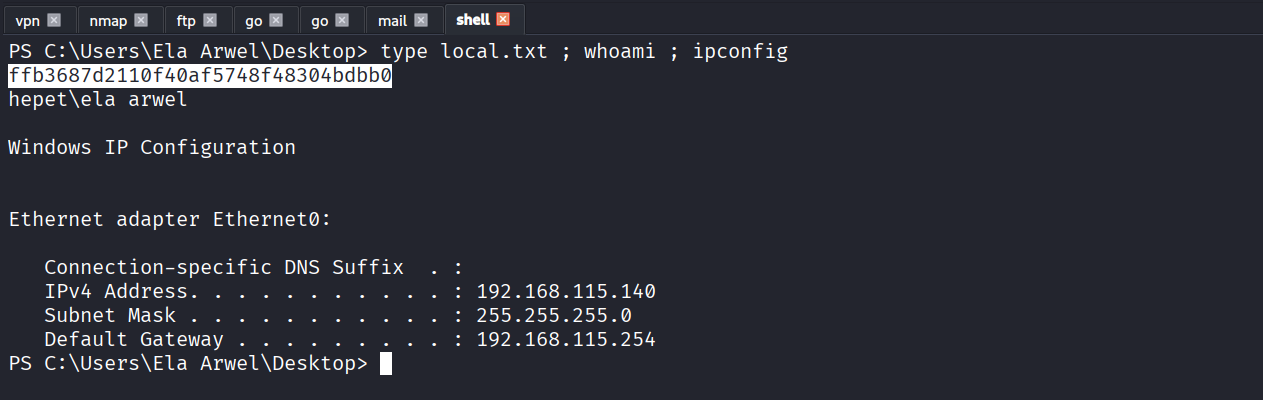The width and height of the screenshot is (1263, 400).
Task: Click the terminal cursor at the last prompt
Action: 386,364
